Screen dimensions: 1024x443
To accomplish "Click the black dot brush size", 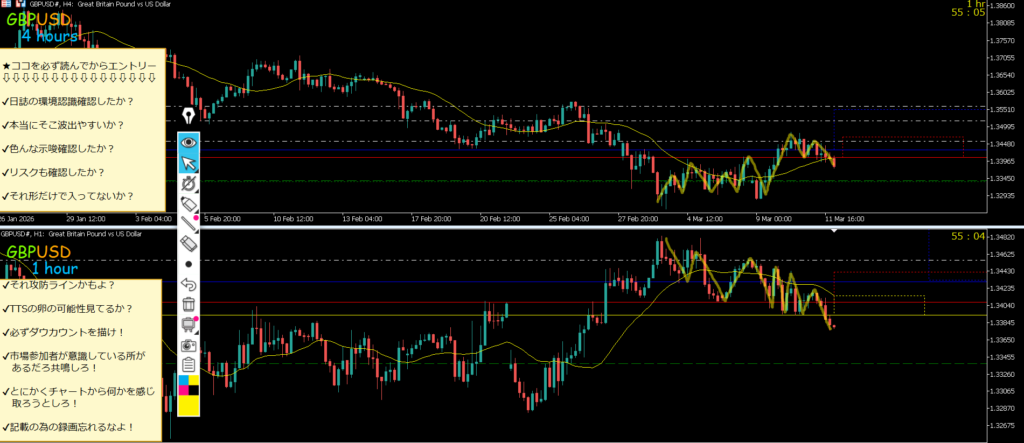I will pos(188,264).
